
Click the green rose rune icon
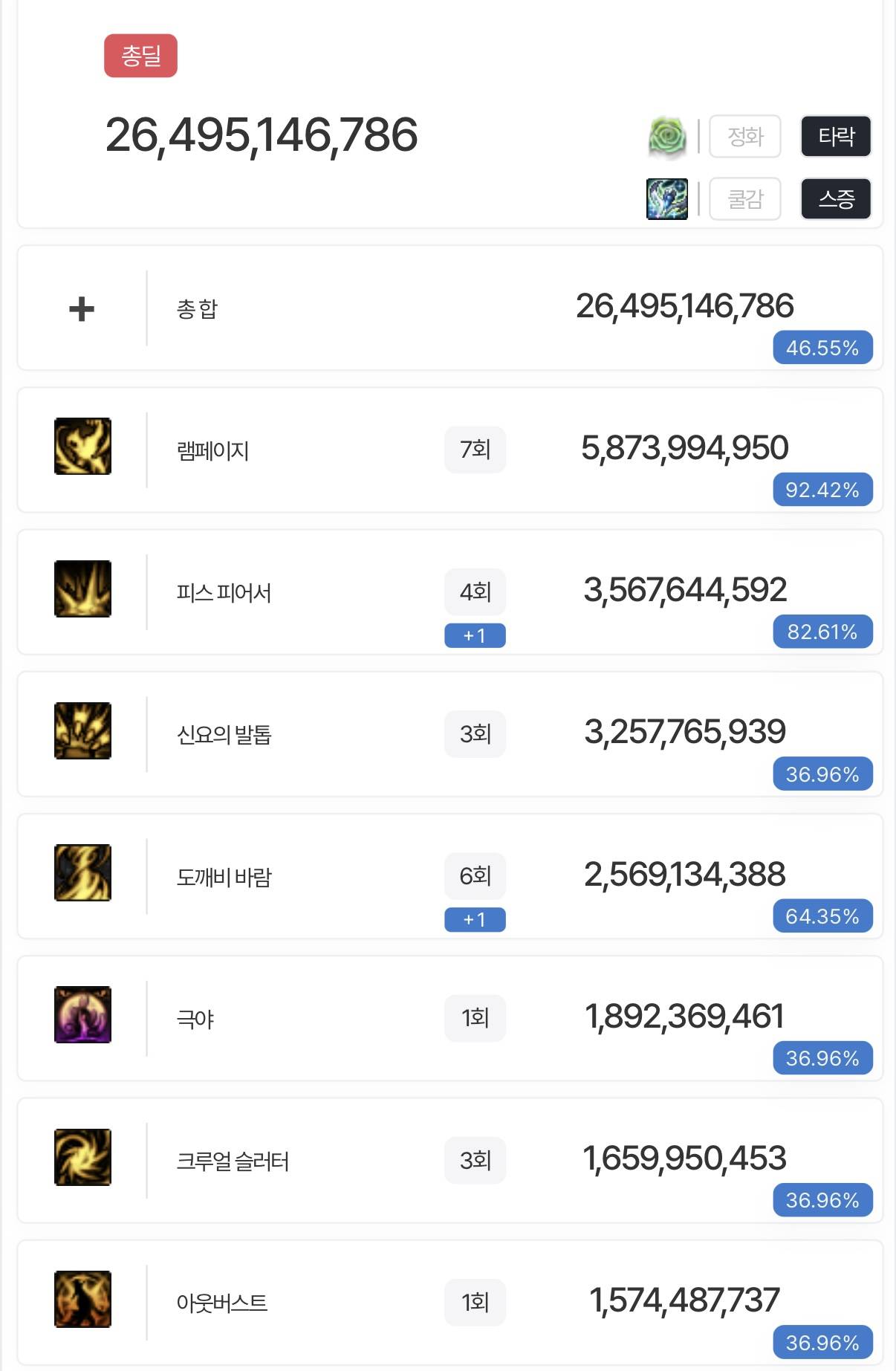[x=667, y=137]
